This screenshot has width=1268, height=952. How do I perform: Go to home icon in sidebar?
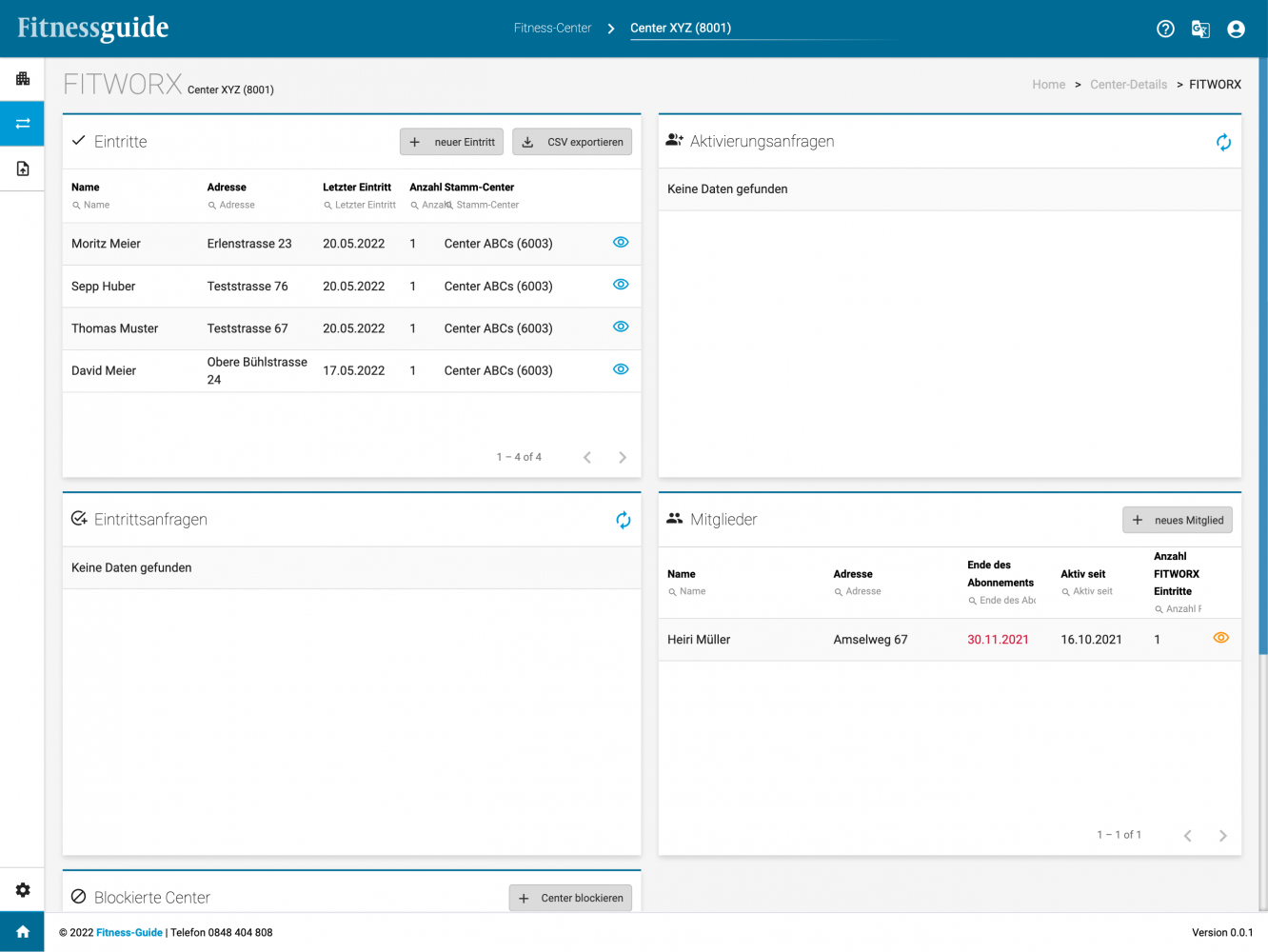23,932
